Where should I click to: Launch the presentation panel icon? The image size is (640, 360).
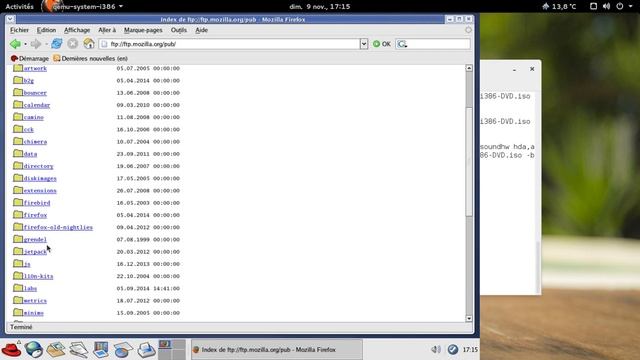(x=101, y=350)
